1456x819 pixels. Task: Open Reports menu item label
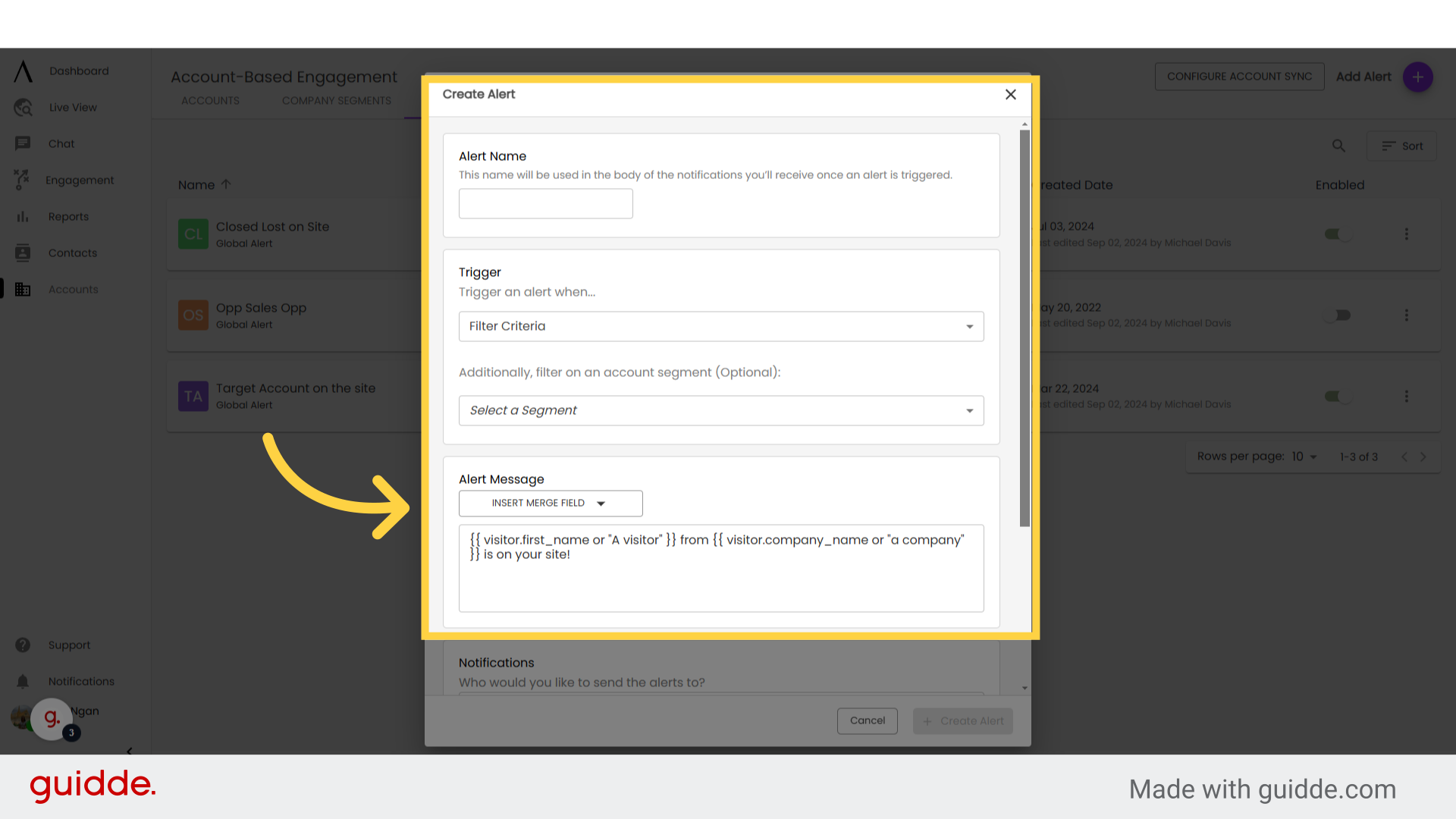(68, 217)
